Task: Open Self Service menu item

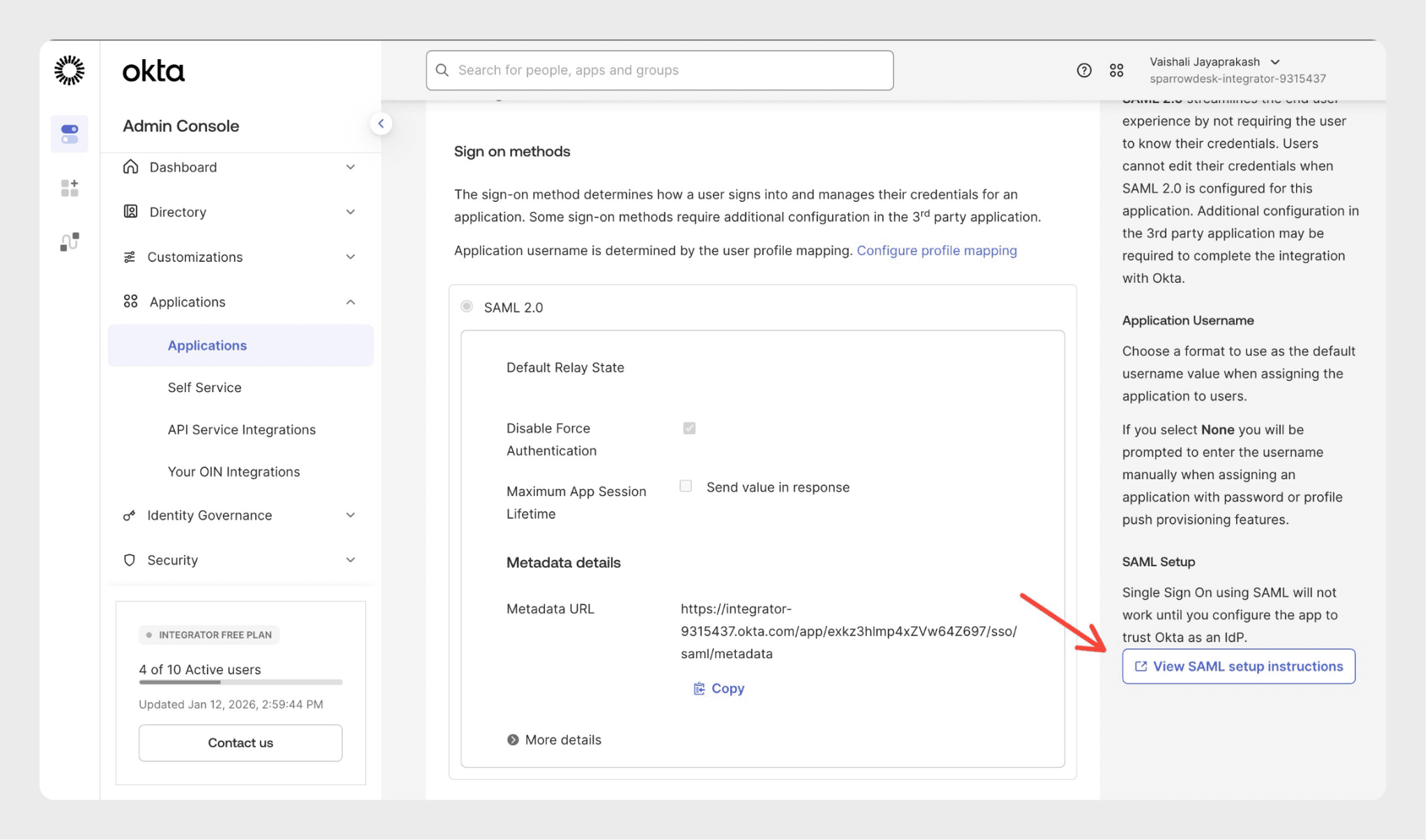Action: [204, 388]
